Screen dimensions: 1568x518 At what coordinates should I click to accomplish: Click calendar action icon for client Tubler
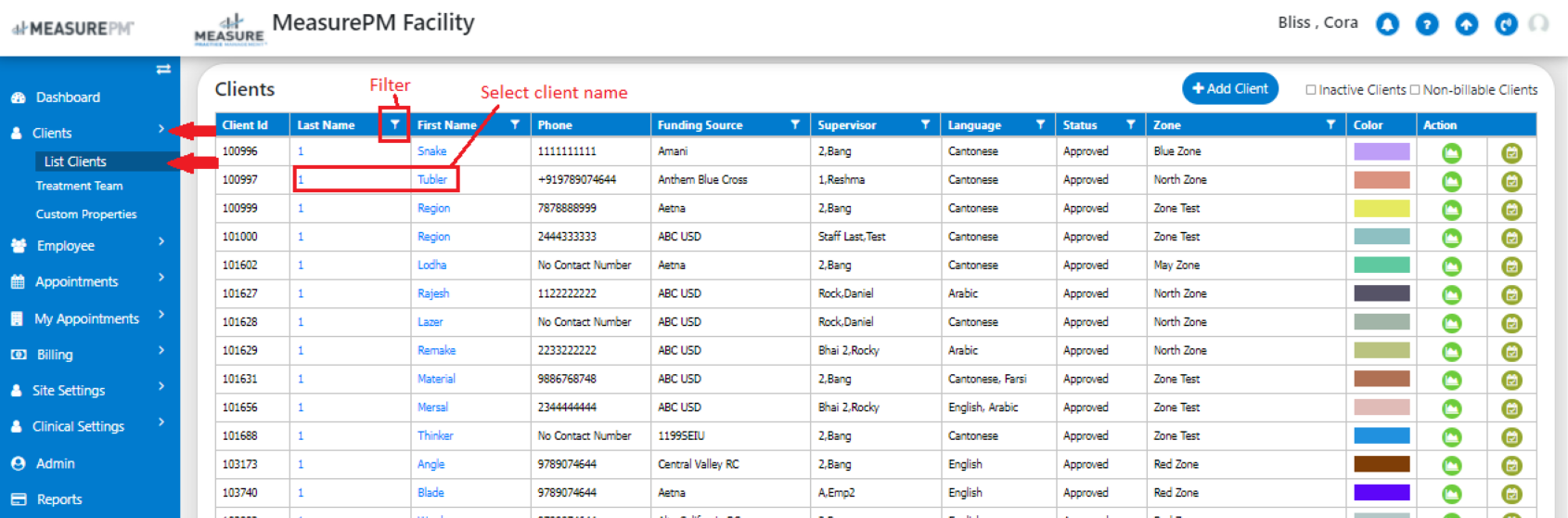[1511, 181]
